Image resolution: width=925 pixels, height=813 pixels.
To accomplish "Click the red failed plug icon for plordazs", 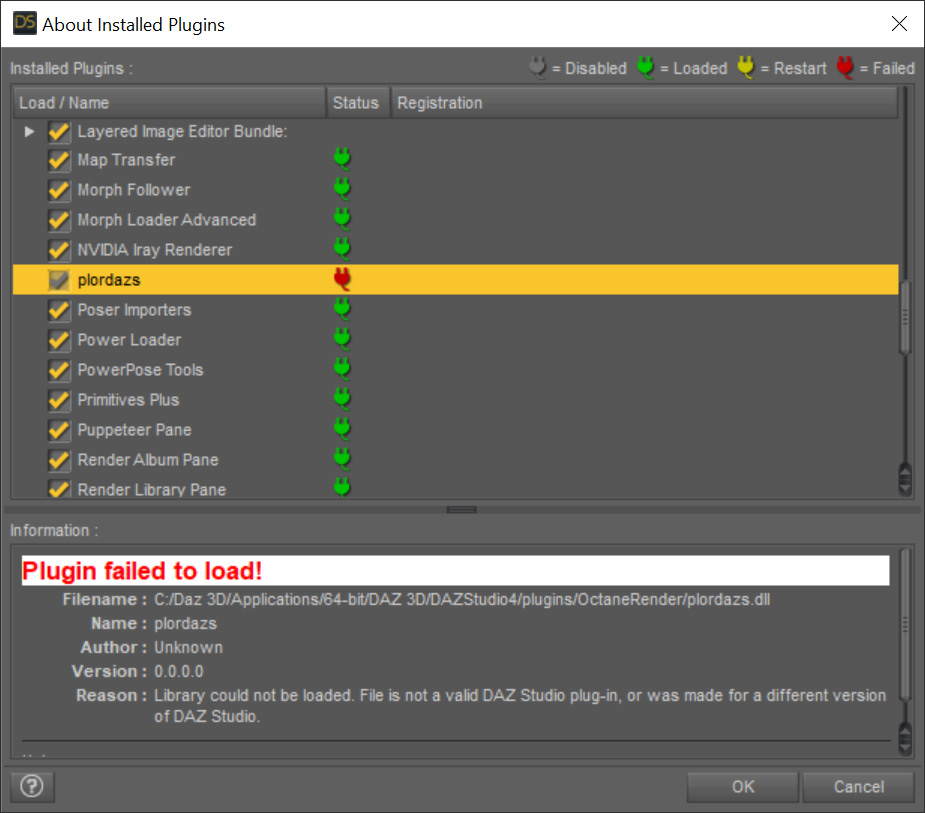I will coord(342,279).
